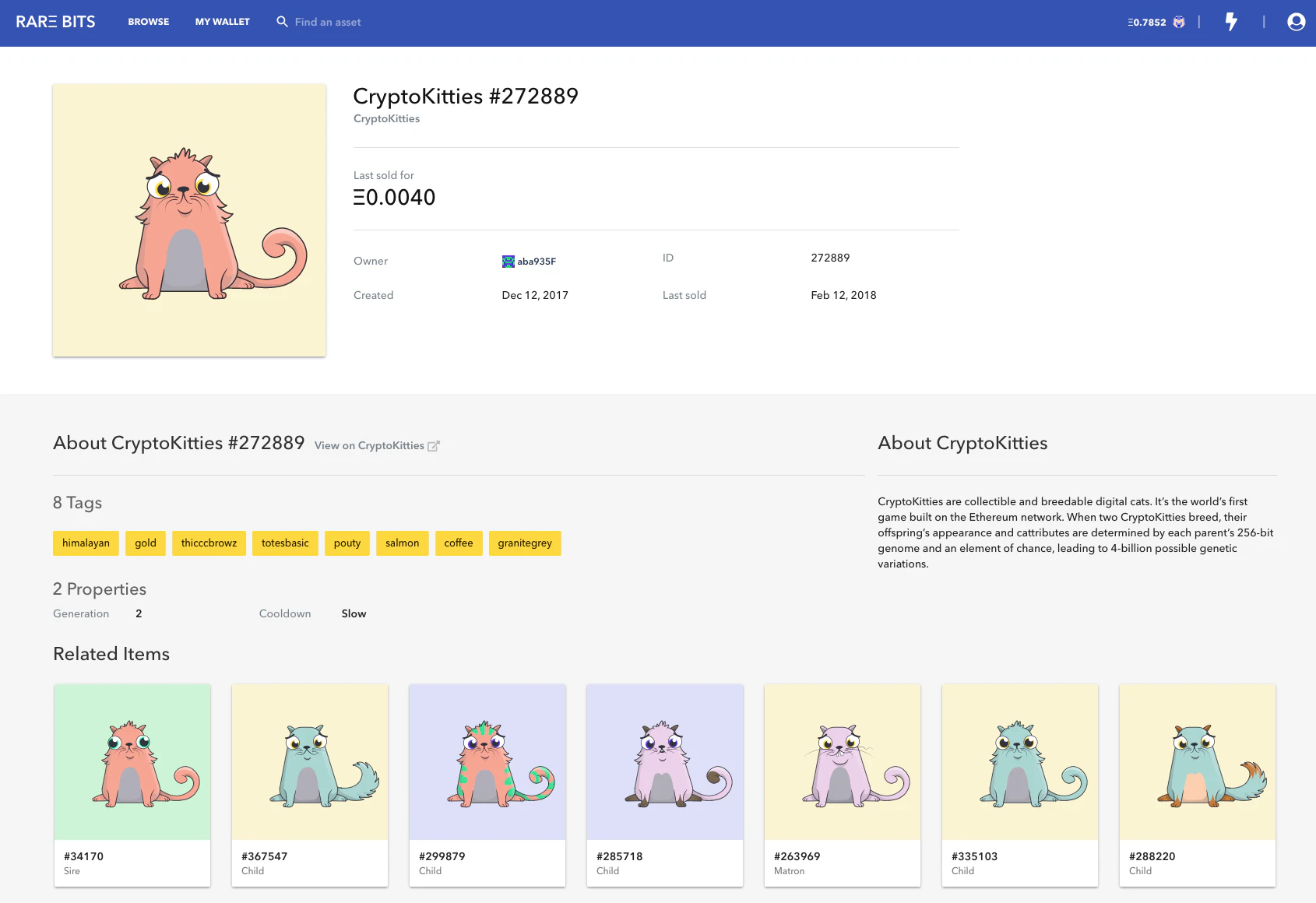Select the gold tag

click(x=146, y=543)
